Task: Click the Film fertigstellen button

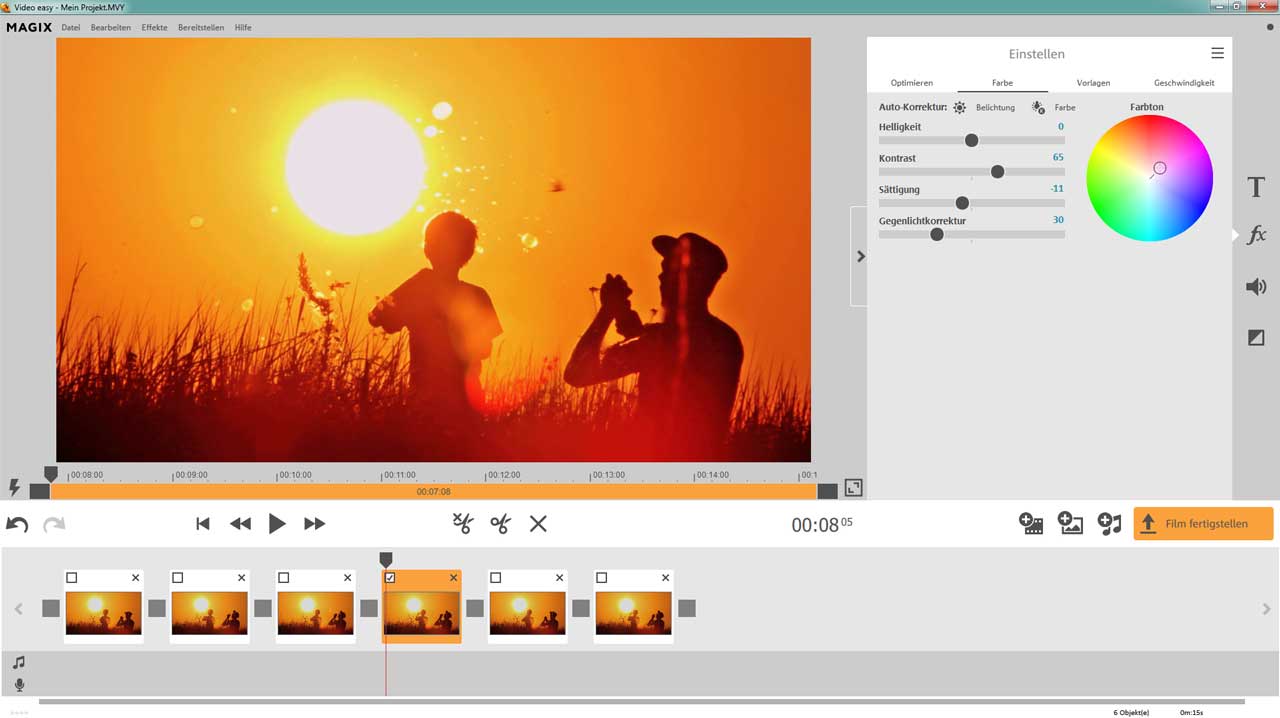Action: point(1203,523)
